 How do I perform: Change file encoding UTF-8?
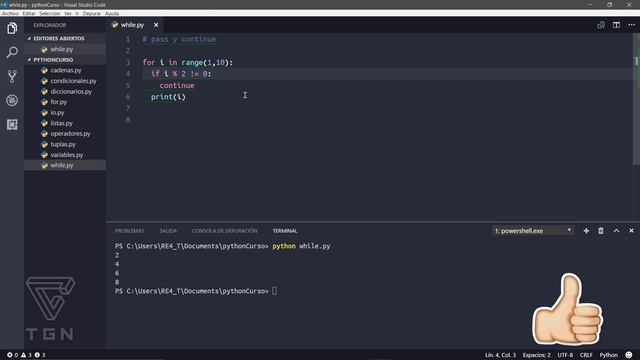click(x=565, y=355)
